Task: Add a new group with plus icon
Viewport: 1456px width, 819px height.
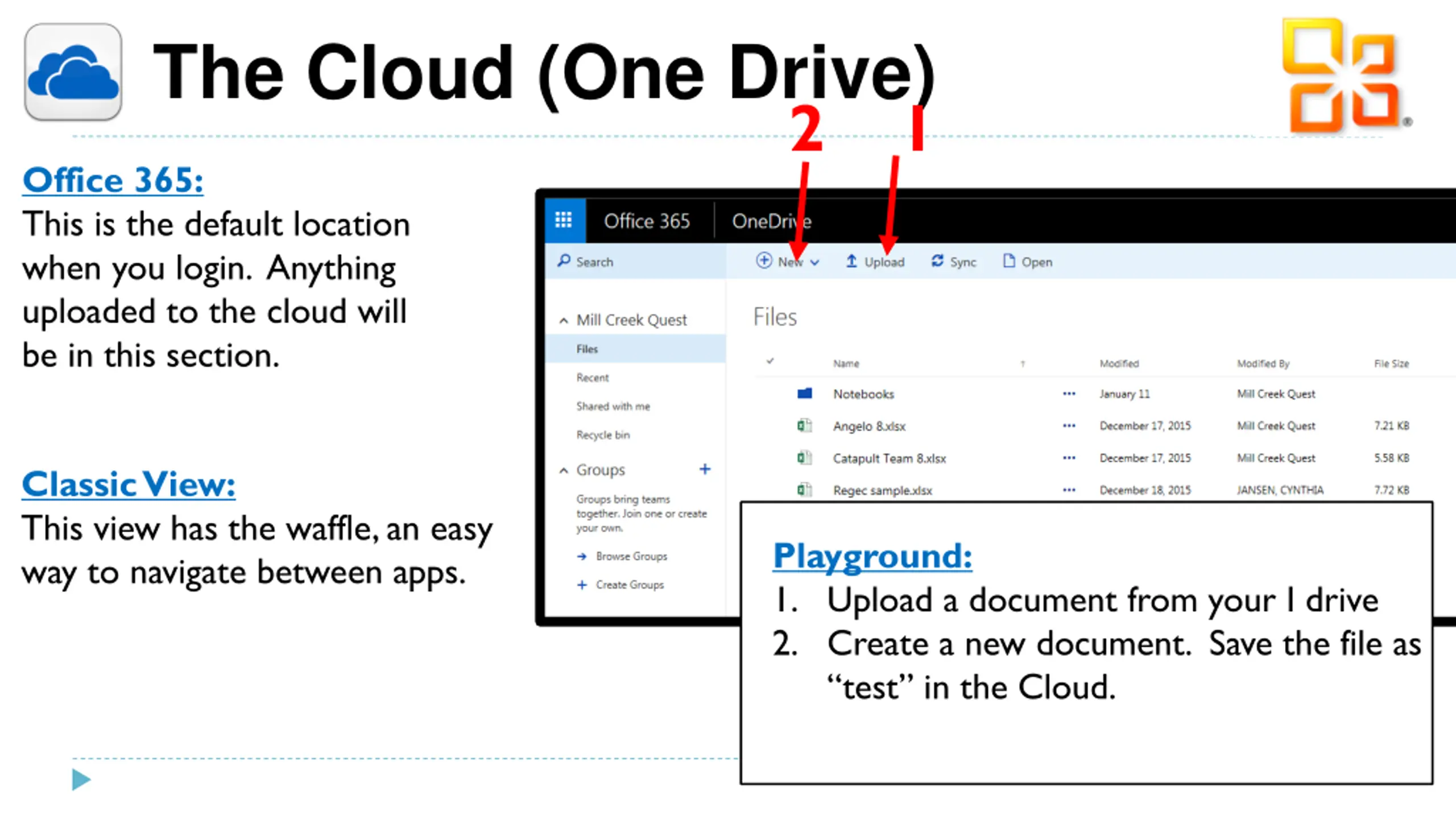Action: [705, 469]
